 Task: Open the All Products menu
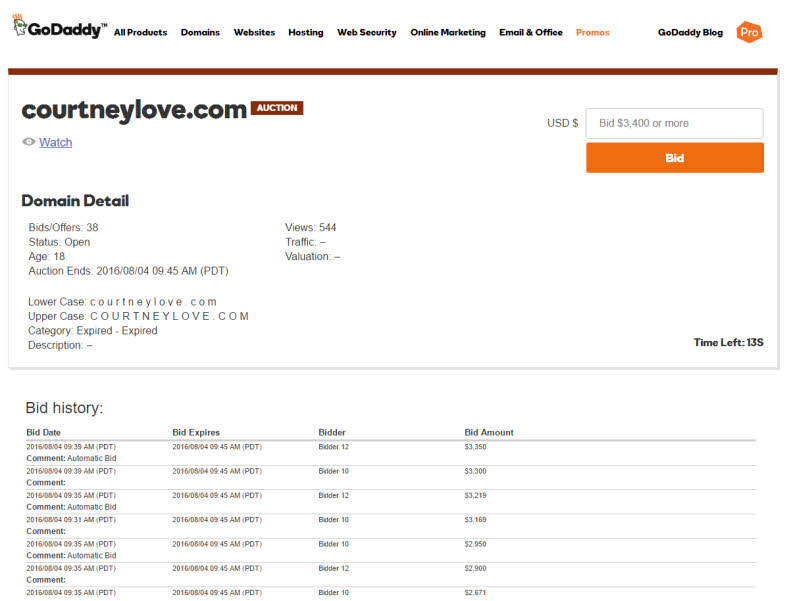140,32
